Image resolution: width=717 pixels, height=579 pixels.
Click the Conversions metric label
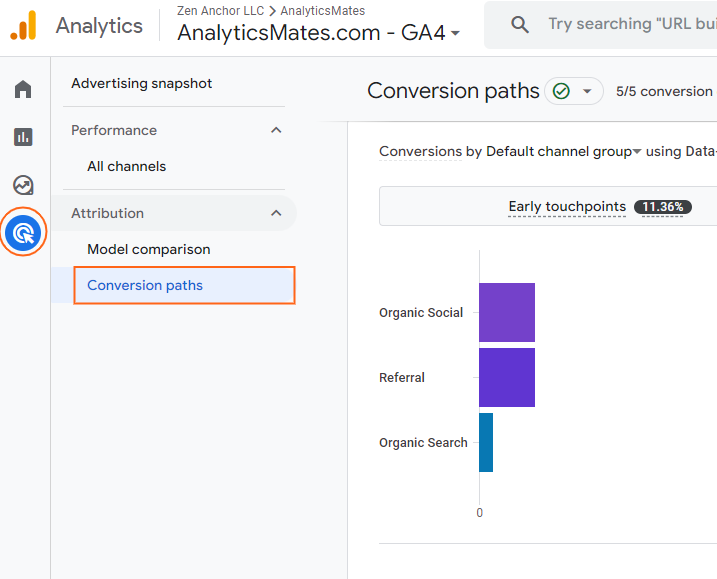420,151
